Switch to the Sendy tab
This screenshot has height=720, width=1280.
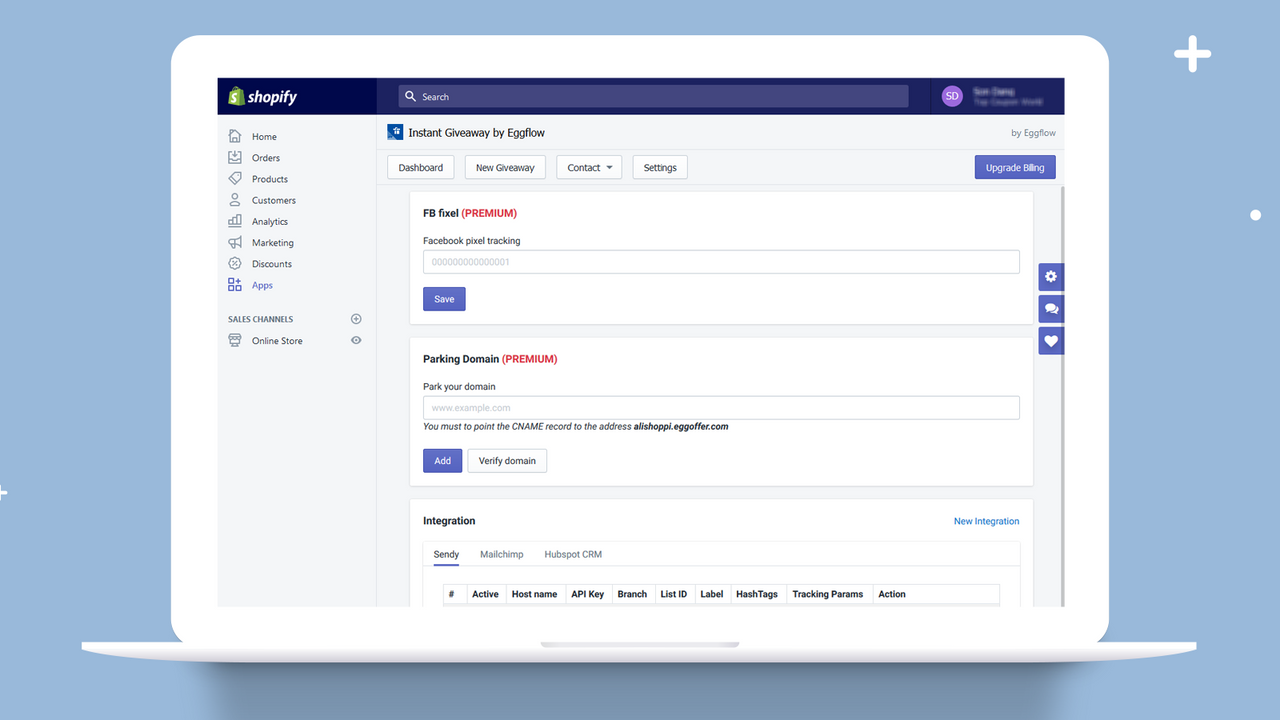click(446, 554)
